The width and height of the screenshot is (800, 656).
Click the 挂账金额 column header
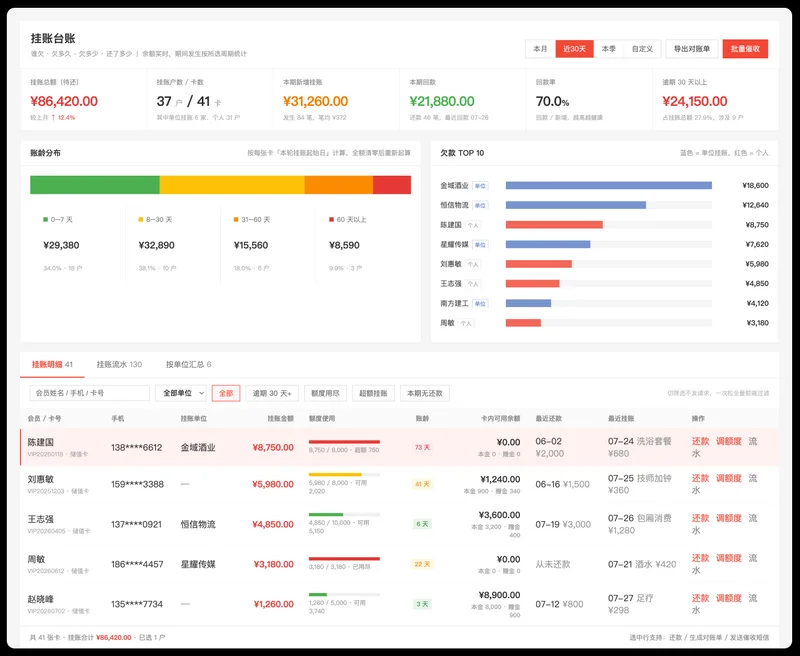point(281,418)
